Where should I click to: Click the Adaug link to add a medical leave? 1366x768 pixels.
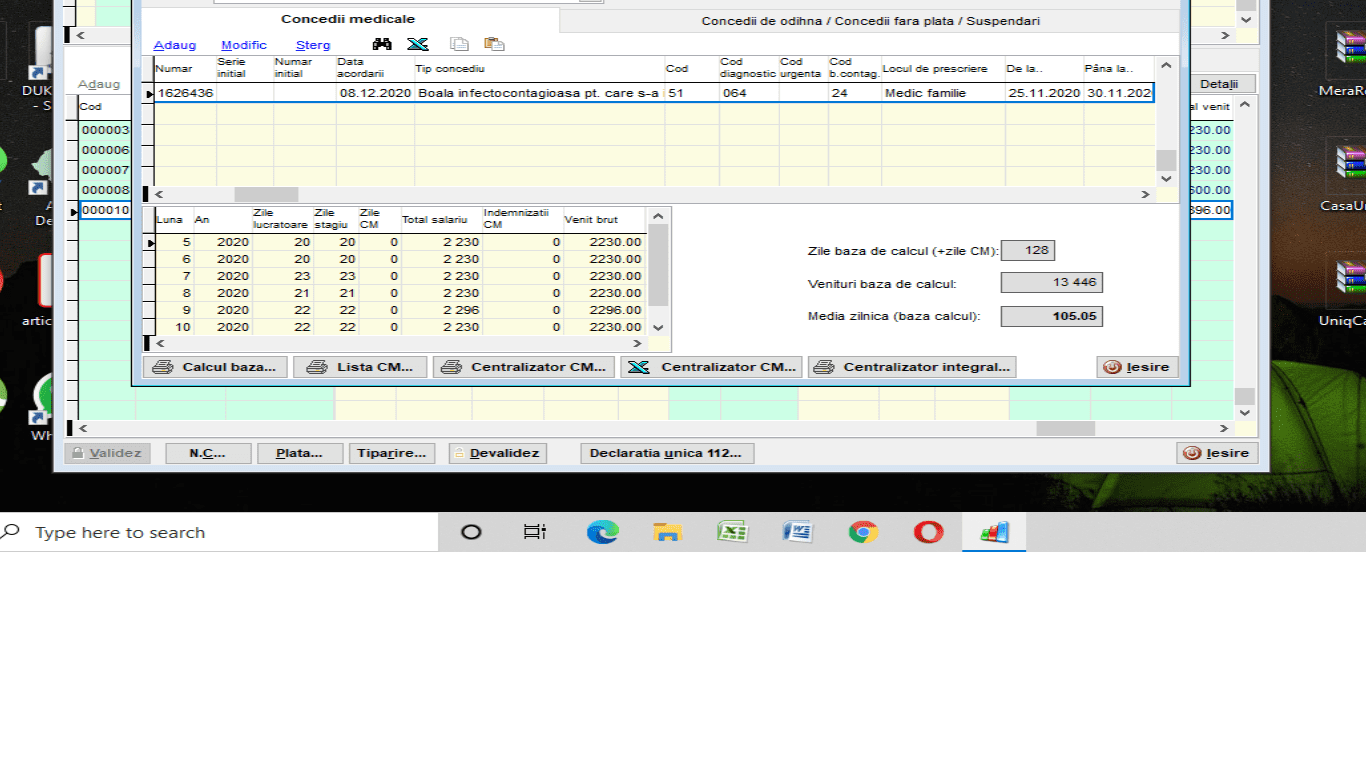(175, 45)
